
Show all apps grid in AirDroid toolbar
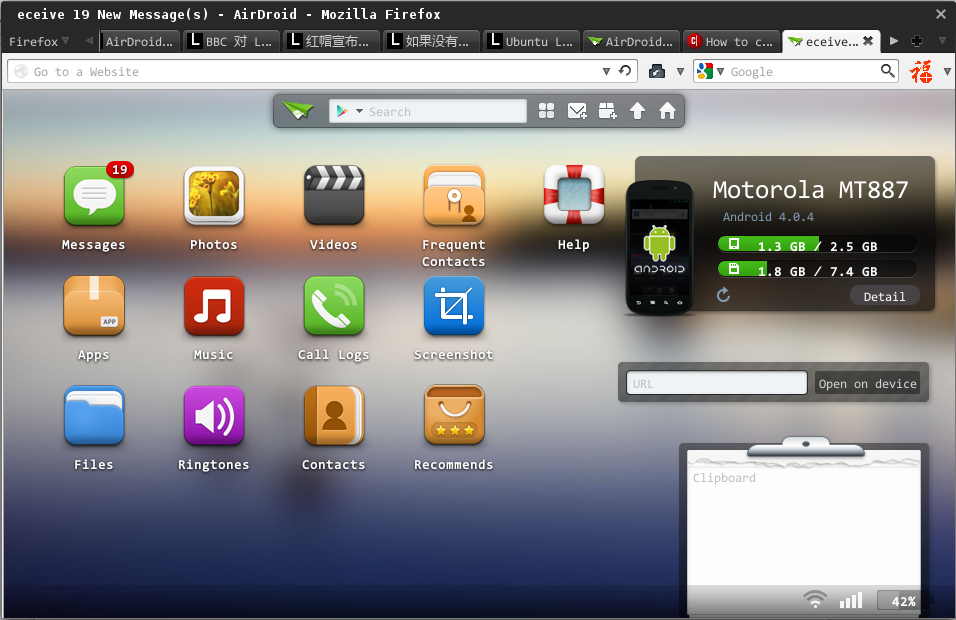(546, 111)
